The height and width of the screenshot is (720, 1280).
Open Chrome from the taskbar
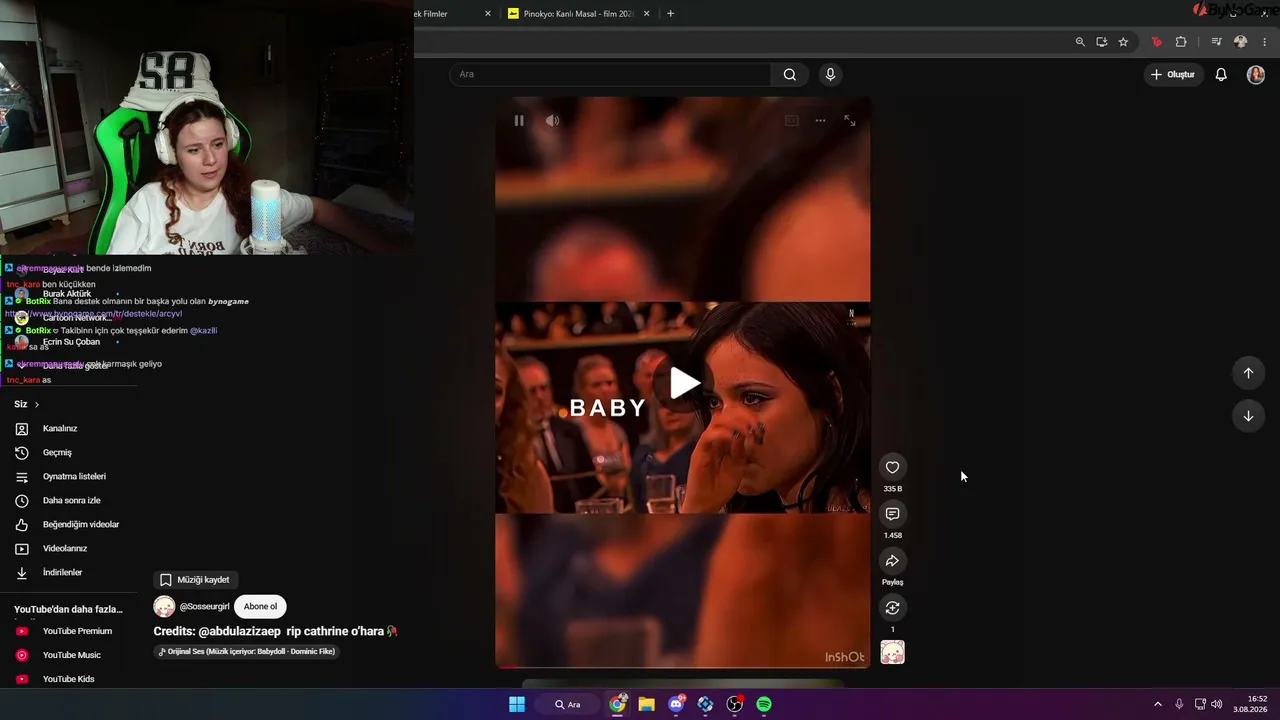coord(618,705)
